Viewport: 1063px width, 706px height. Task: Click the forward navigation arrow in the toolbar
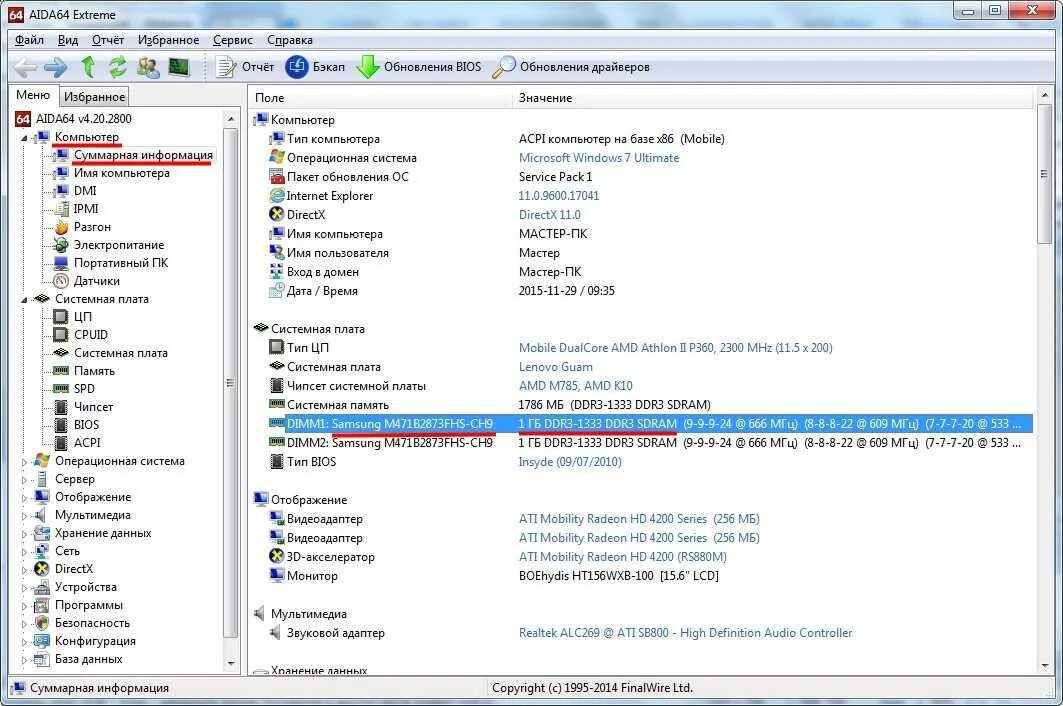(56, 67)
